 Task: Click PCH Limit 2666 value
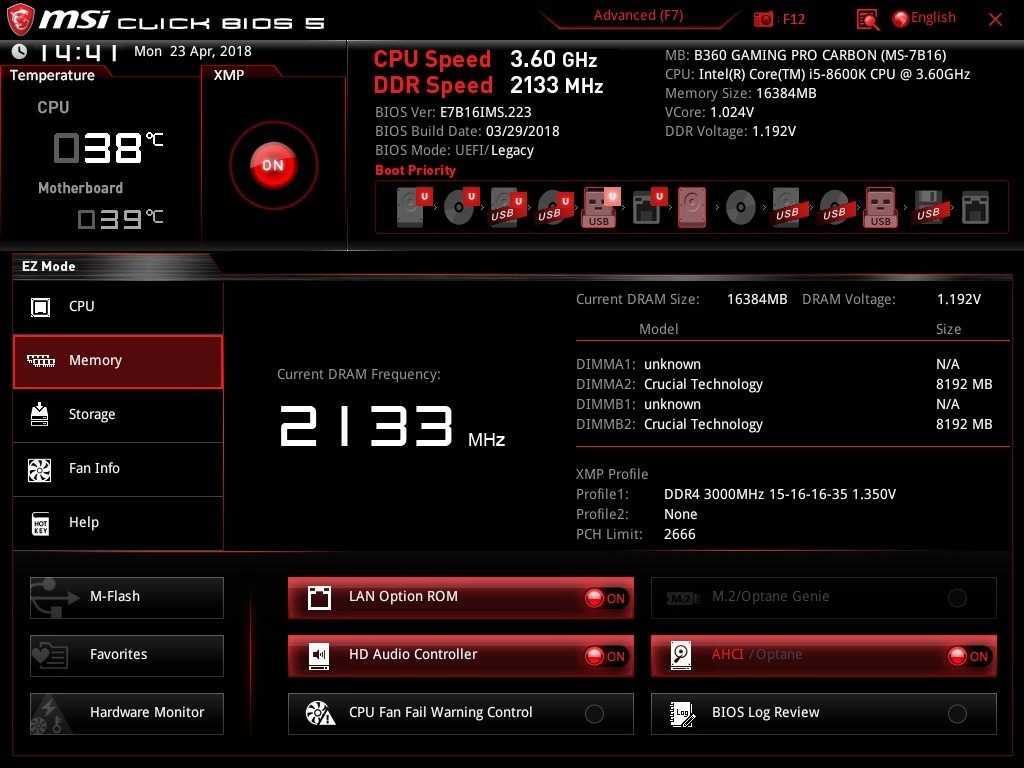(x=679, y=534)
